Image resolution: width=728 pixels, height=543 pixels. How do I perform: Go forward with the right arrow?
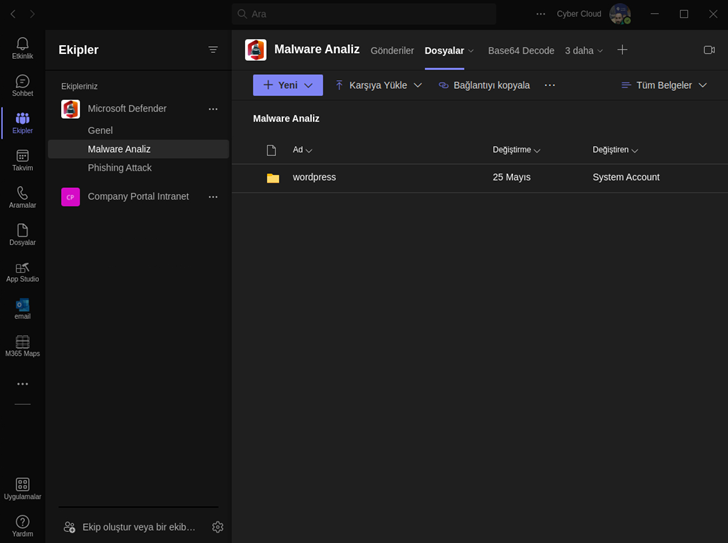click(x=32, y=14)
